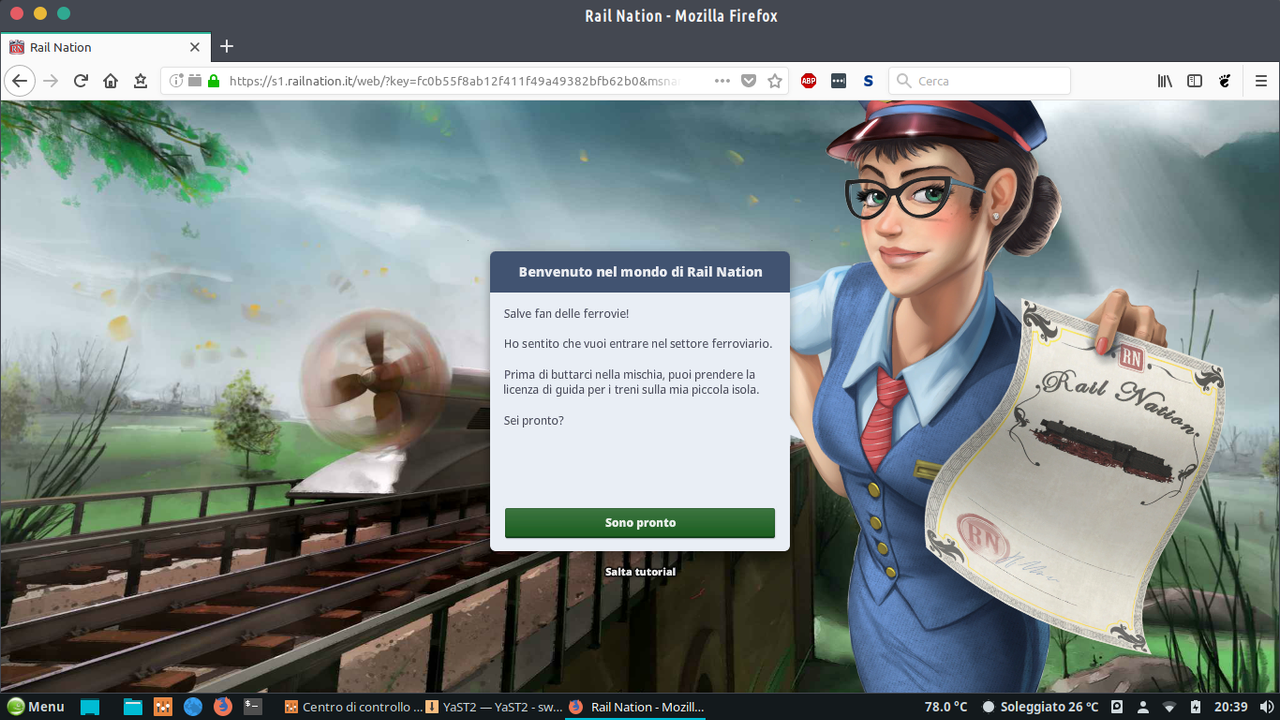The image size is (1280, 720).
Task: Click the Salta tutorial link
Action: coord(640,572)
